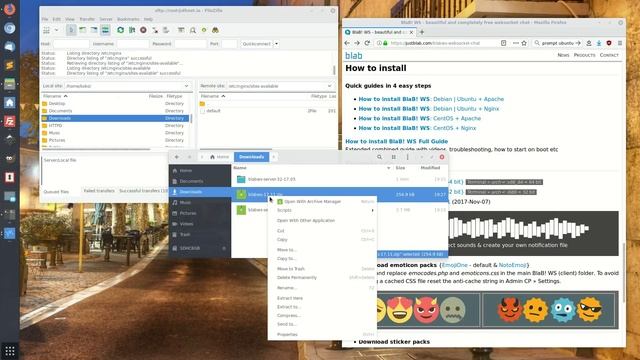Image resolution: width=640 pixels, height=360 pixels.
Task: Open the Quickconnect history dropdown arrow
Action: click(276, 44)
